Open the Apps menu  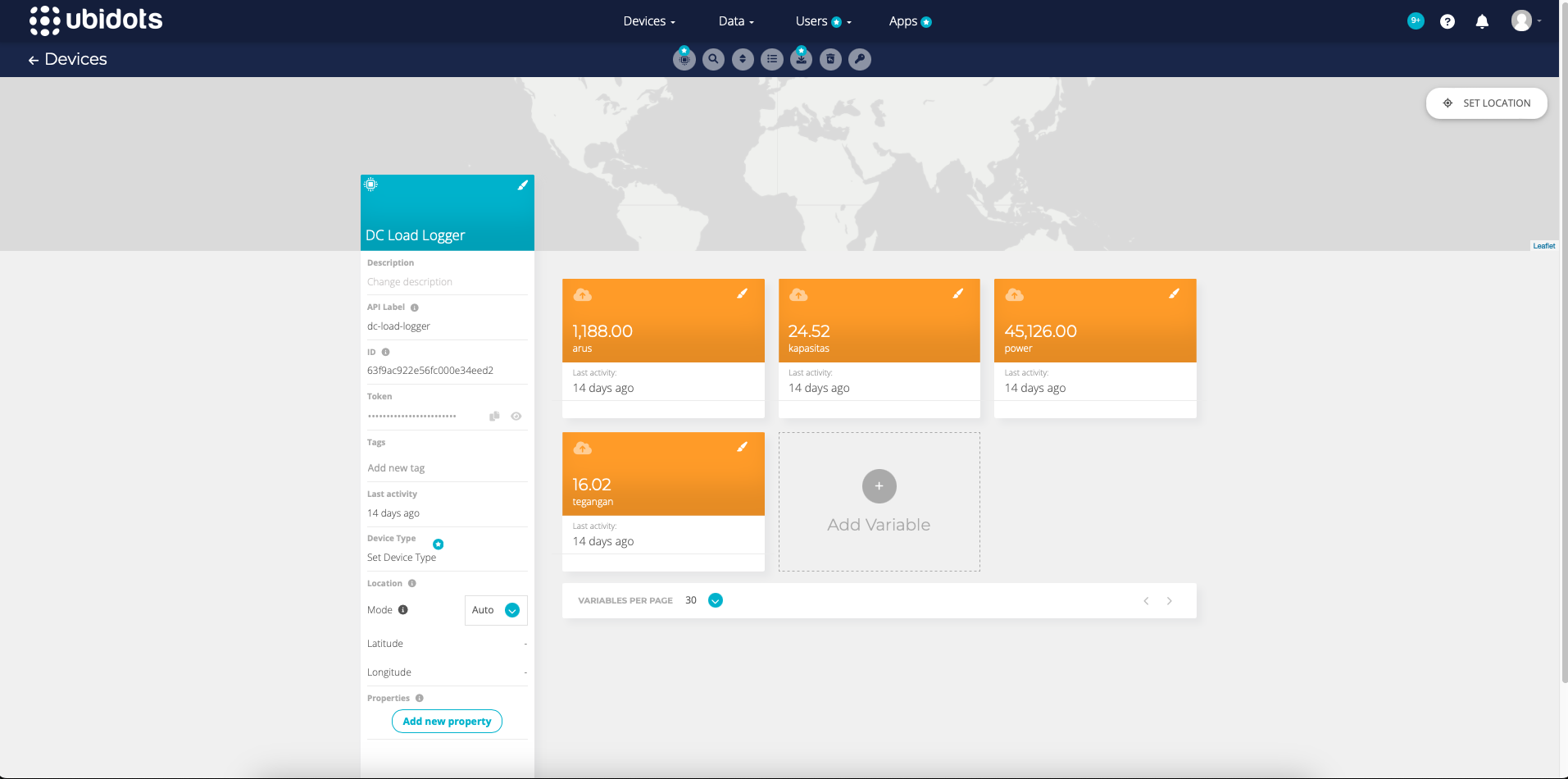(x=910, y=21)
